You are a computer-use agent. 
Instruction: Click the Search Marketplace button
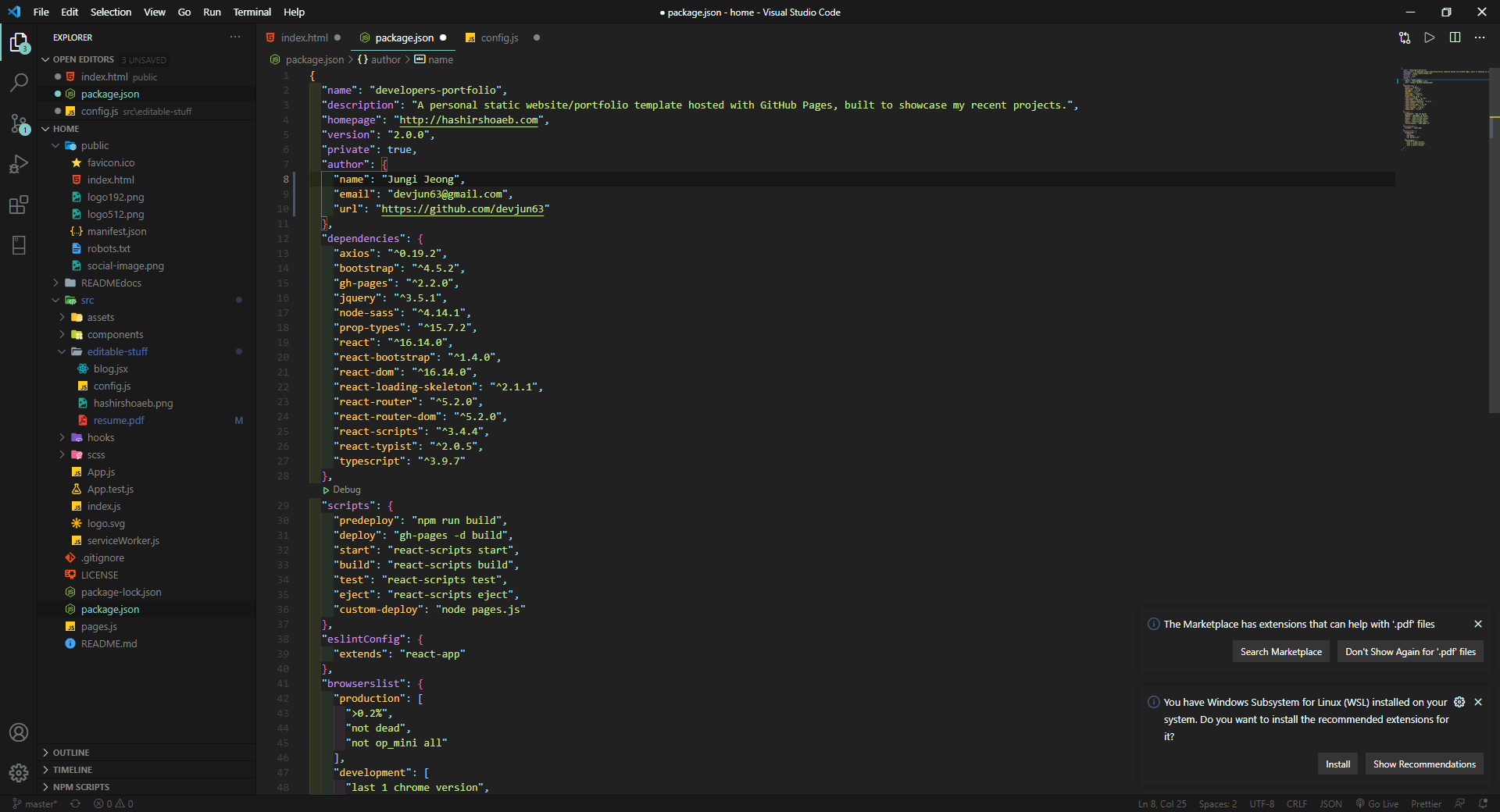click(x=1281, y=652)
